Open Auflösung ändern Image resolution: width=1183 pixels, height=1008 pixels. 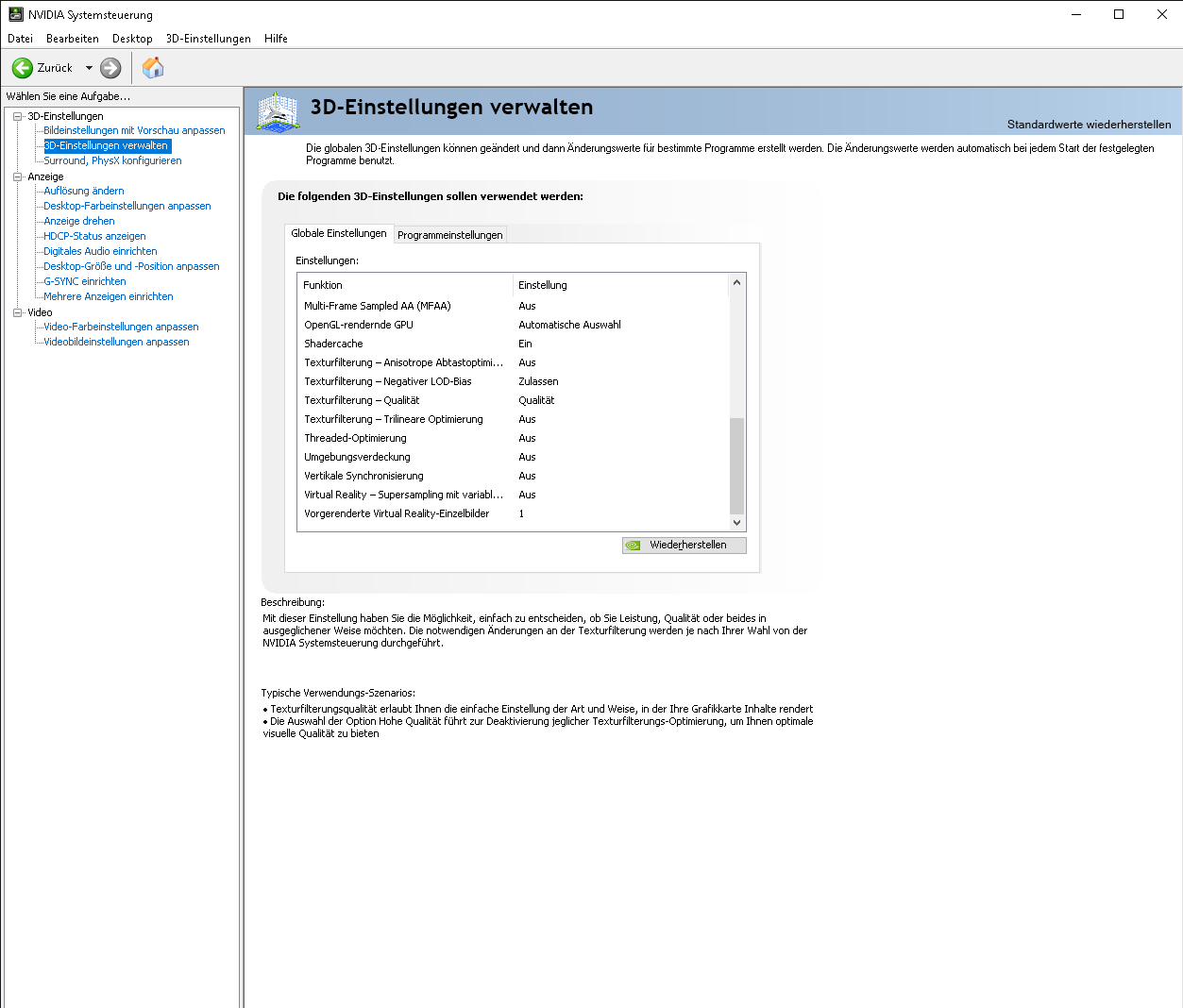84,191
